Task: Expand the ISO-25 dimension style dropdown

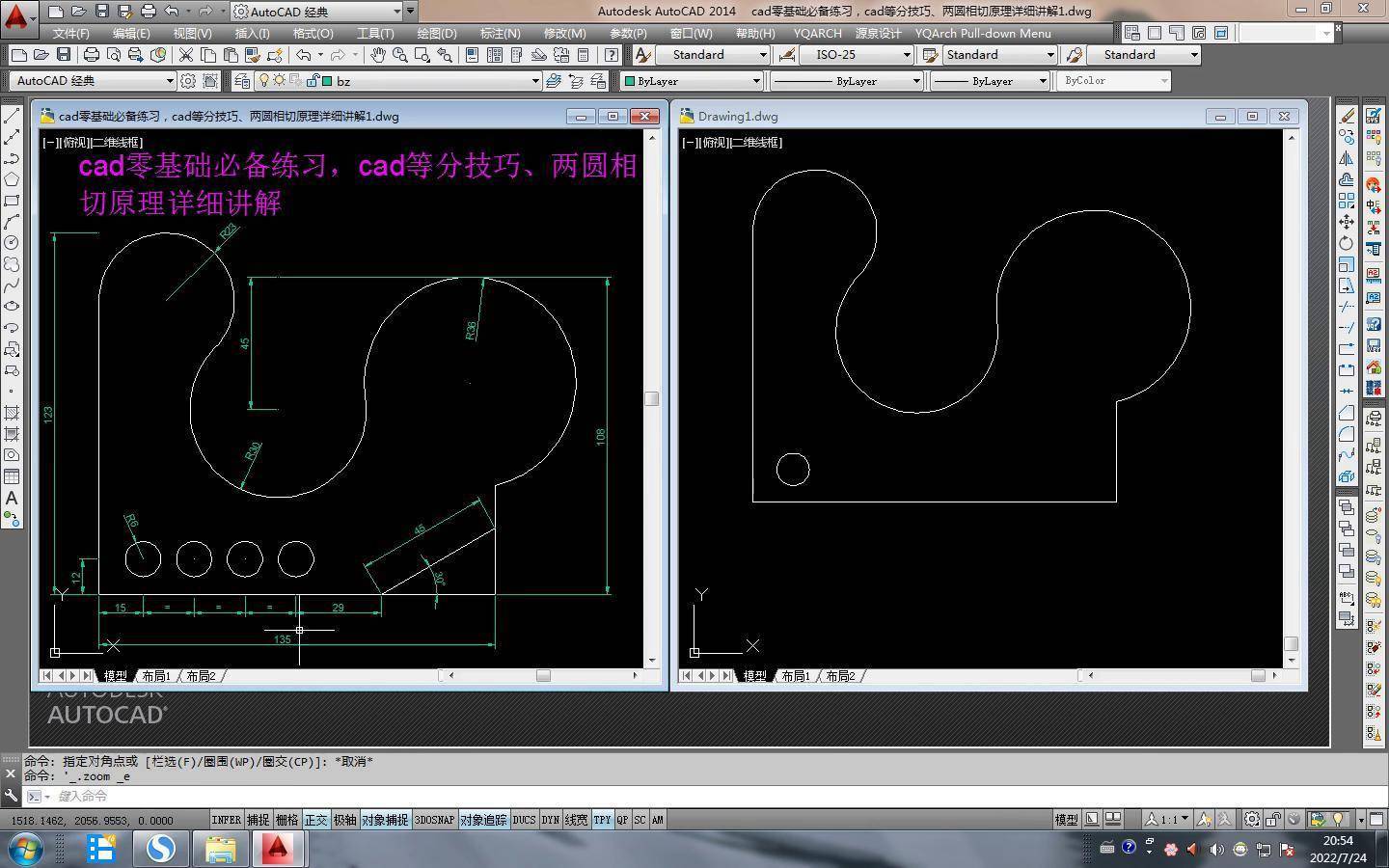Action: (906, 55)
